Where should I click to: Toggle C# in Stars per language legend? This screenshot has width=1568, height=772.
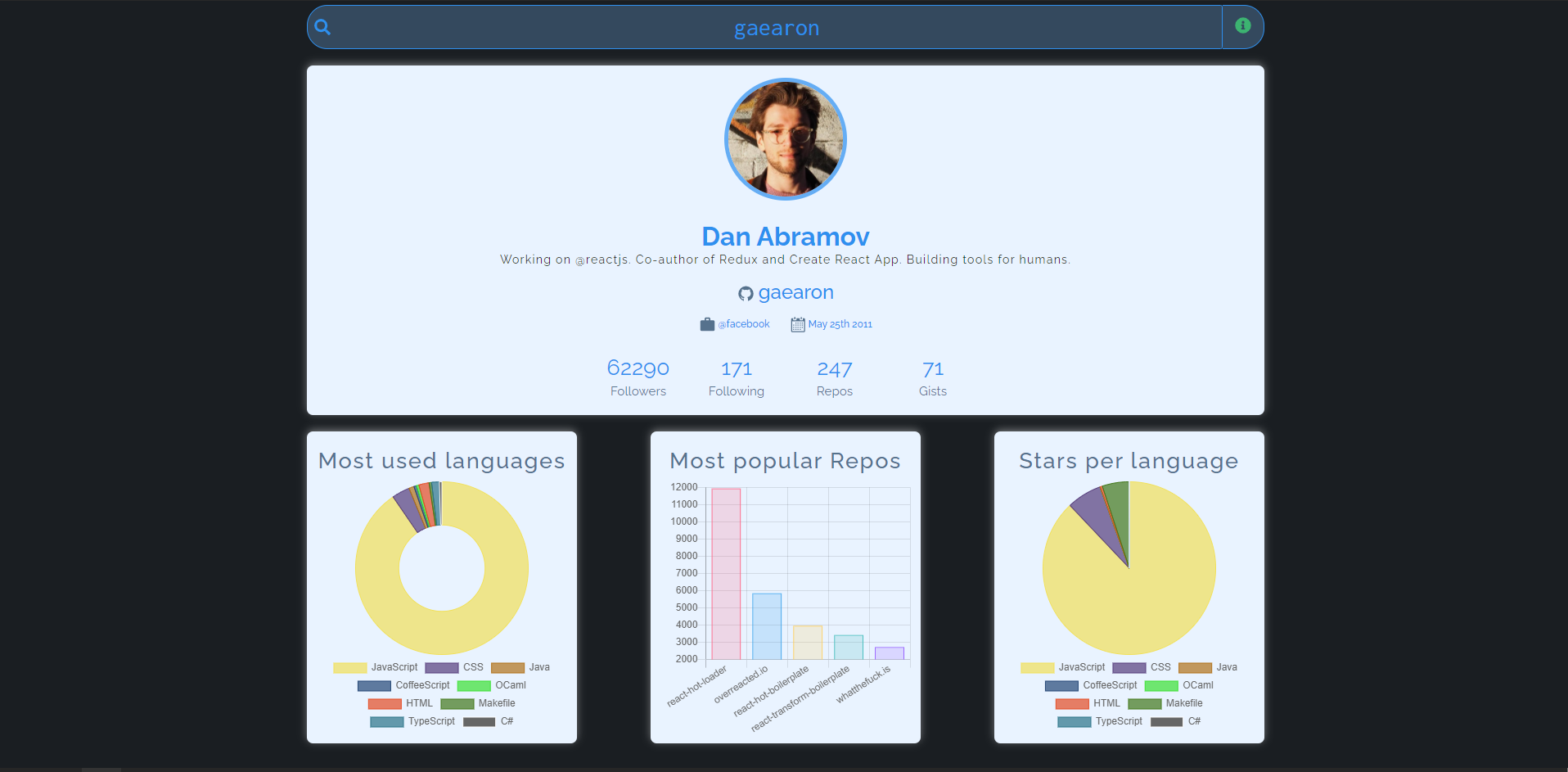[1176, 721]
